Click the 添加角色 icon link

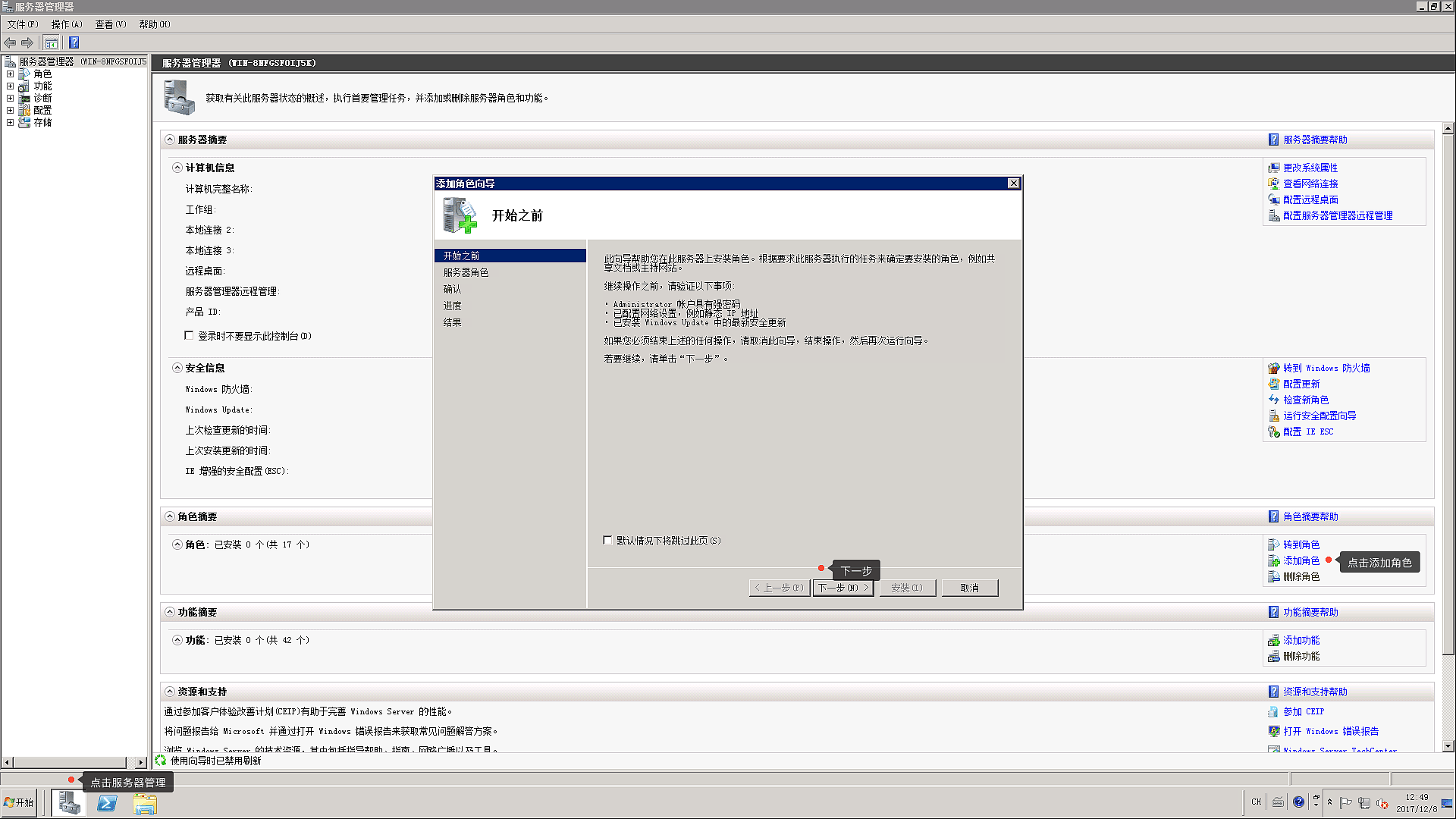[1274, 560]
